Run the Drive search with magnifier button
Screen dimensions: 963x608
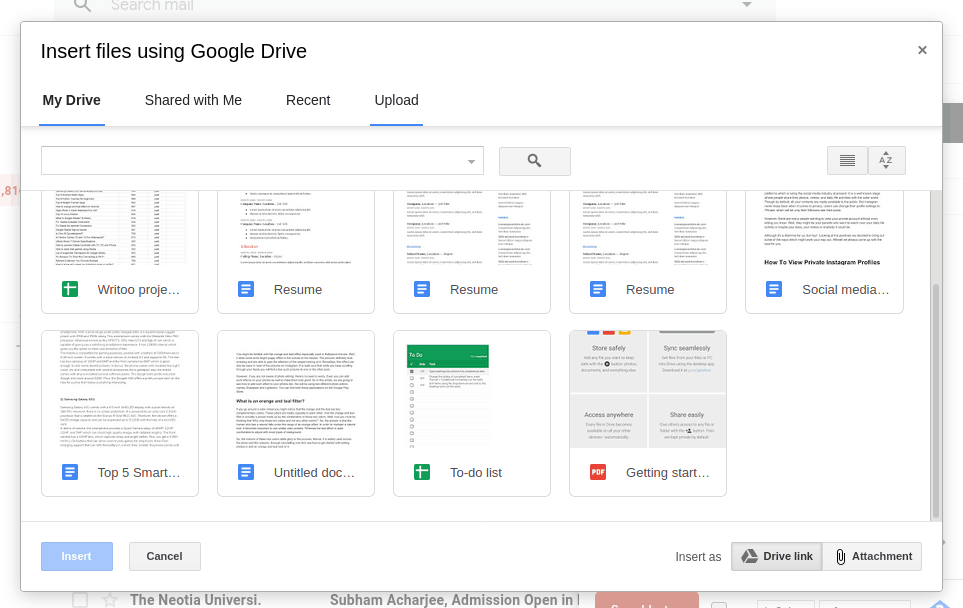point(534,161)
